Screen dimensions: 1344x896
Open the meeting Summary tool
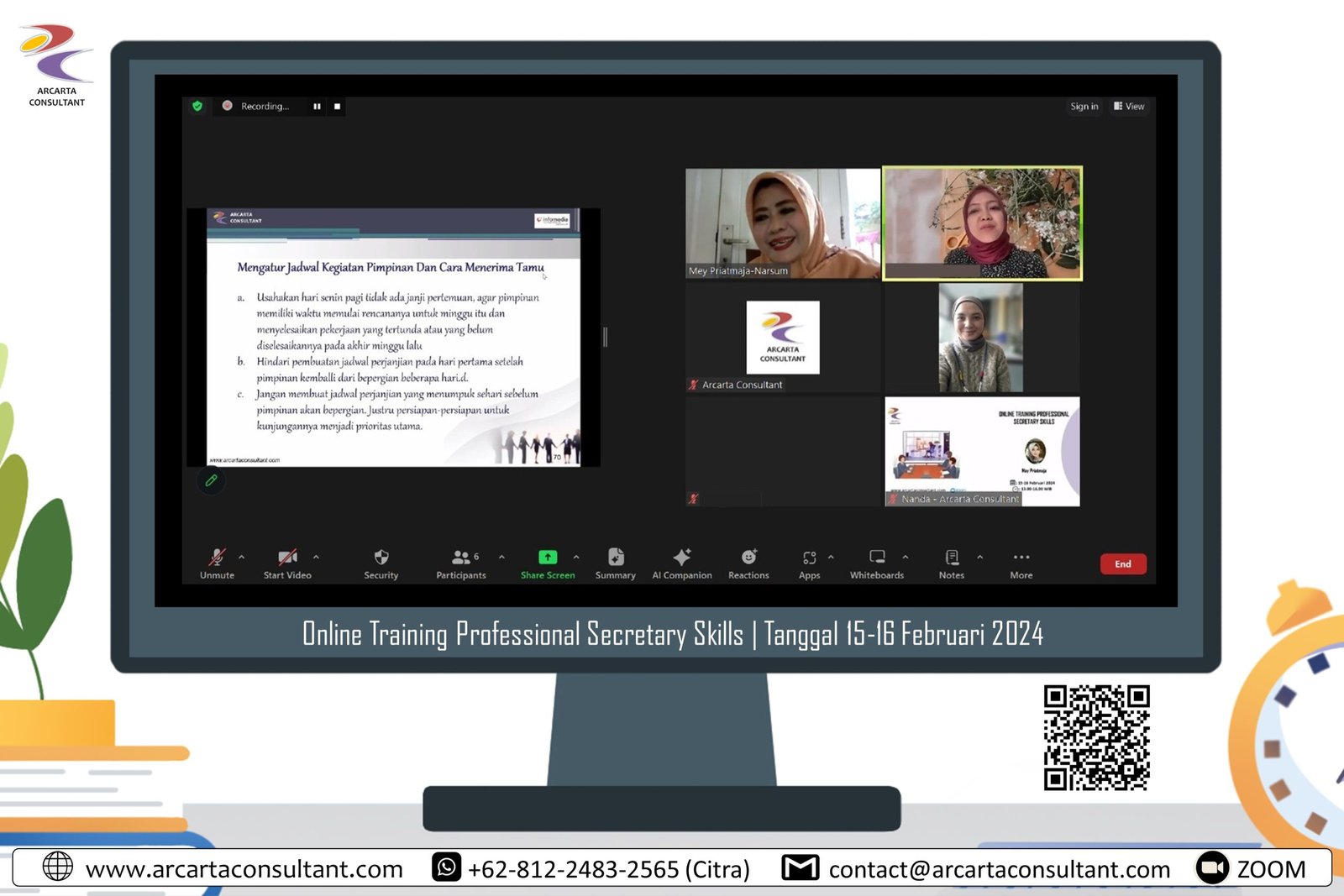(616, 558)
